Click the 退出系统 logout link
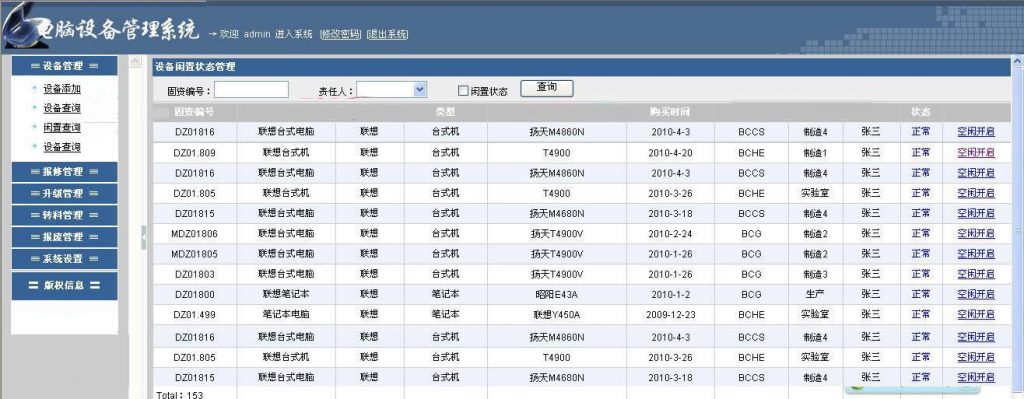This screenshot has height=399, width=1024. (x=387, y=34)
